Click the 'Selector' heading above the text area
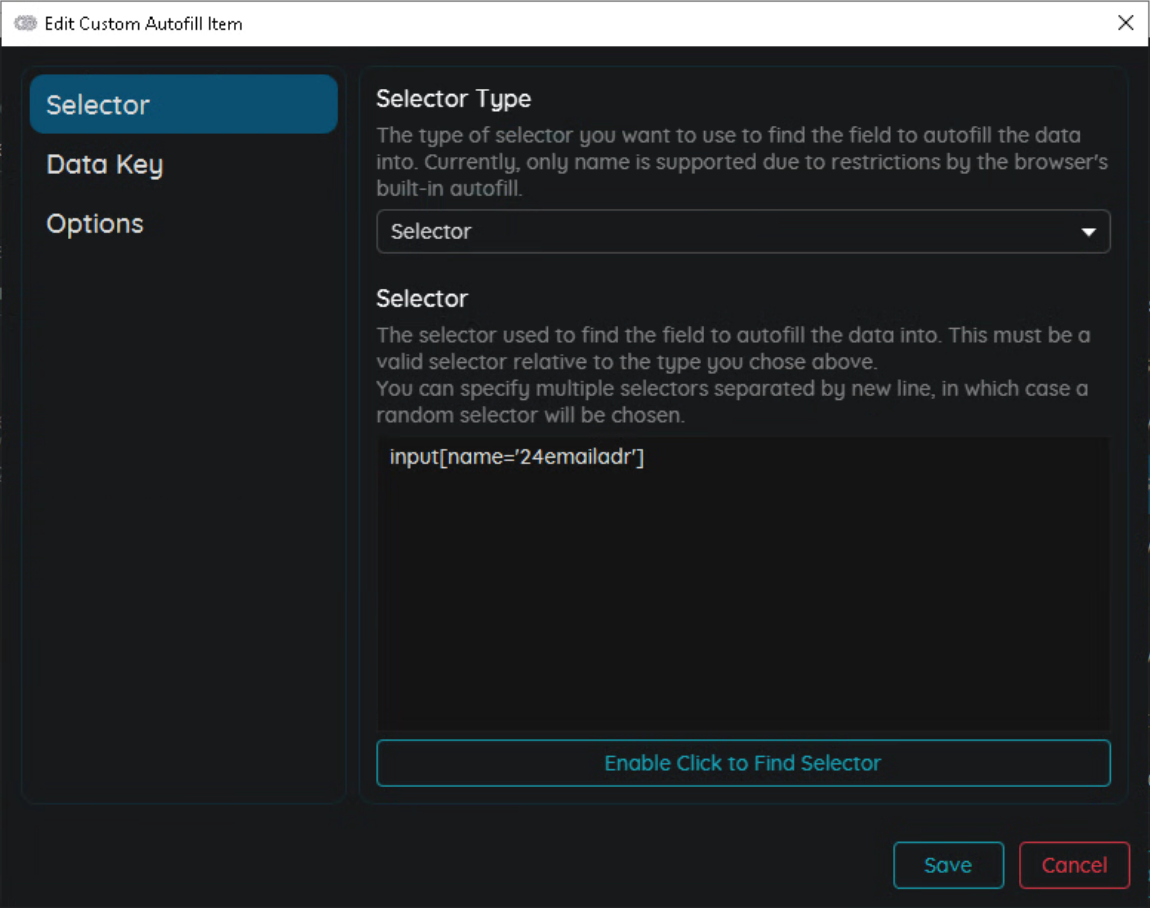The height and width of the screenshot is (908, 1150). click(x=422, y=299)
